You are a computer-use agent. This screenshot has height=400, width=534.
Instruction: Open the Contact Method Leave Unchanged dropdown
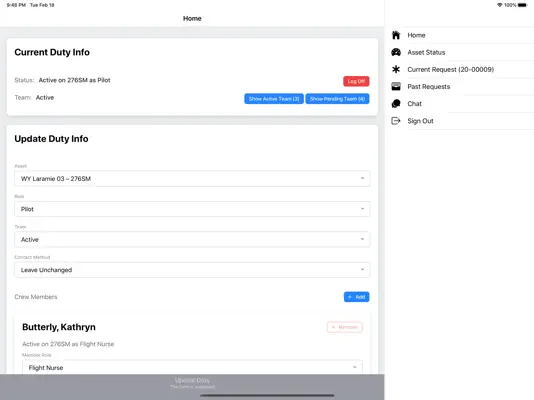pyautogui.click(x=192, y=270)
